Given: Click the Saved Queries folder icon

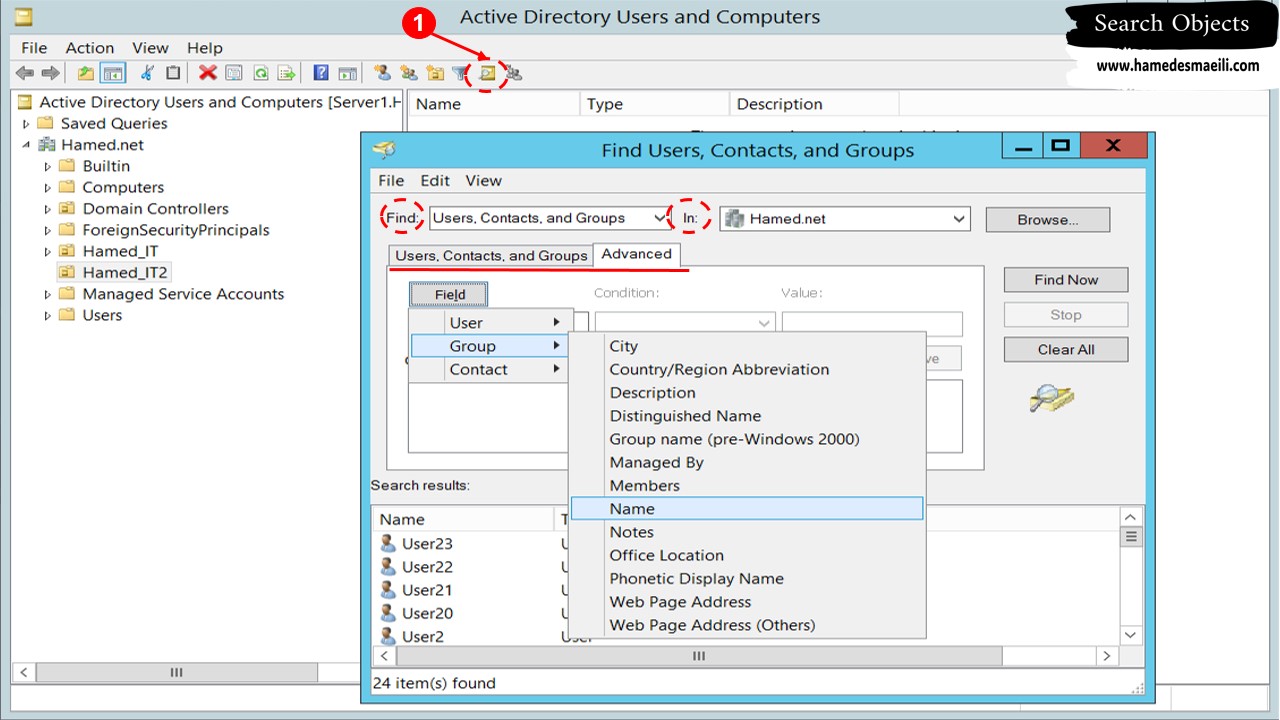Looking at the screenshot, I should 45,123.
